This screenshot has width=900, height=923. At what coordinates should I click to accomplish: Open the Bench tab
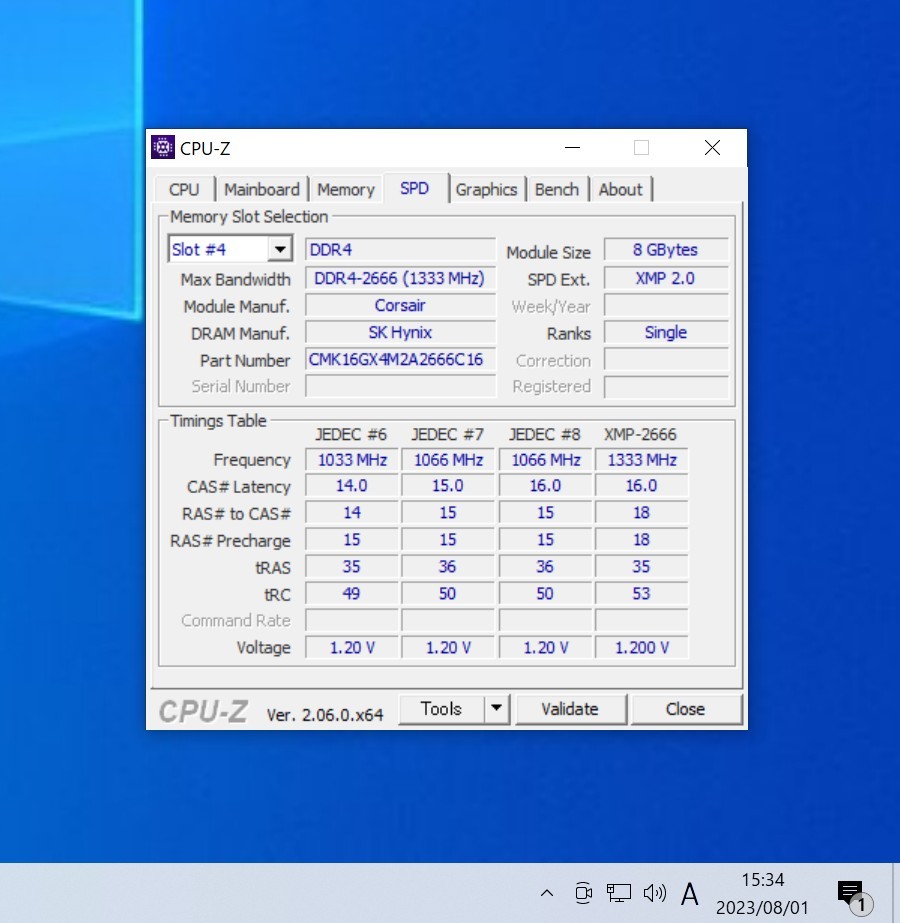pos(557,190)
